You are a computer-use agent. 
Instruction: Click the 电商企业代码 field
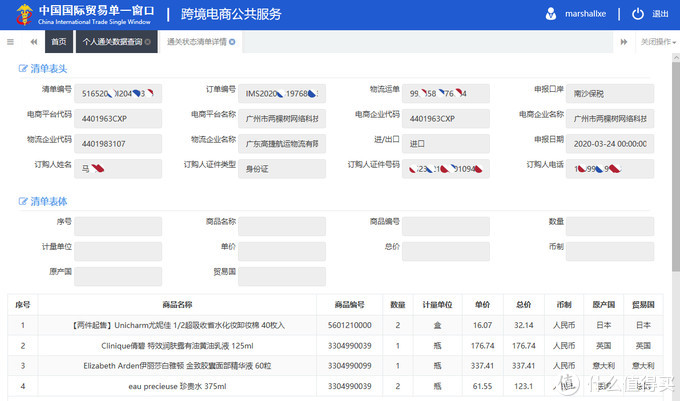point(446,118)
